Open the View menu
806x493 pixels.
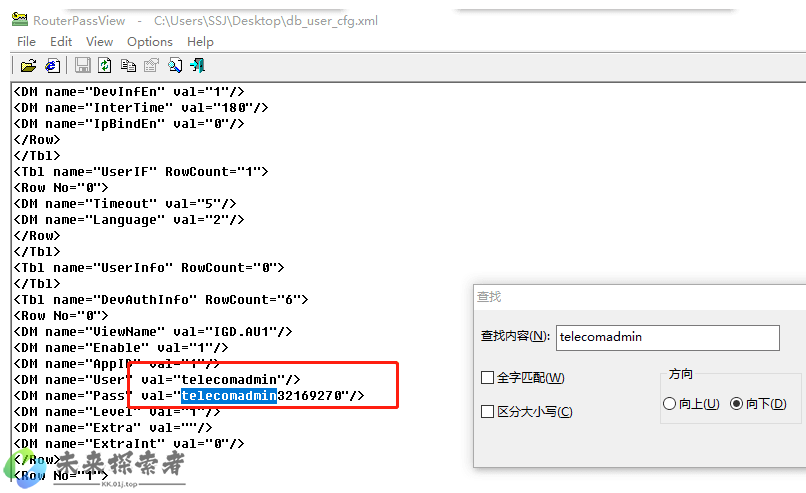tap(99, 42)
